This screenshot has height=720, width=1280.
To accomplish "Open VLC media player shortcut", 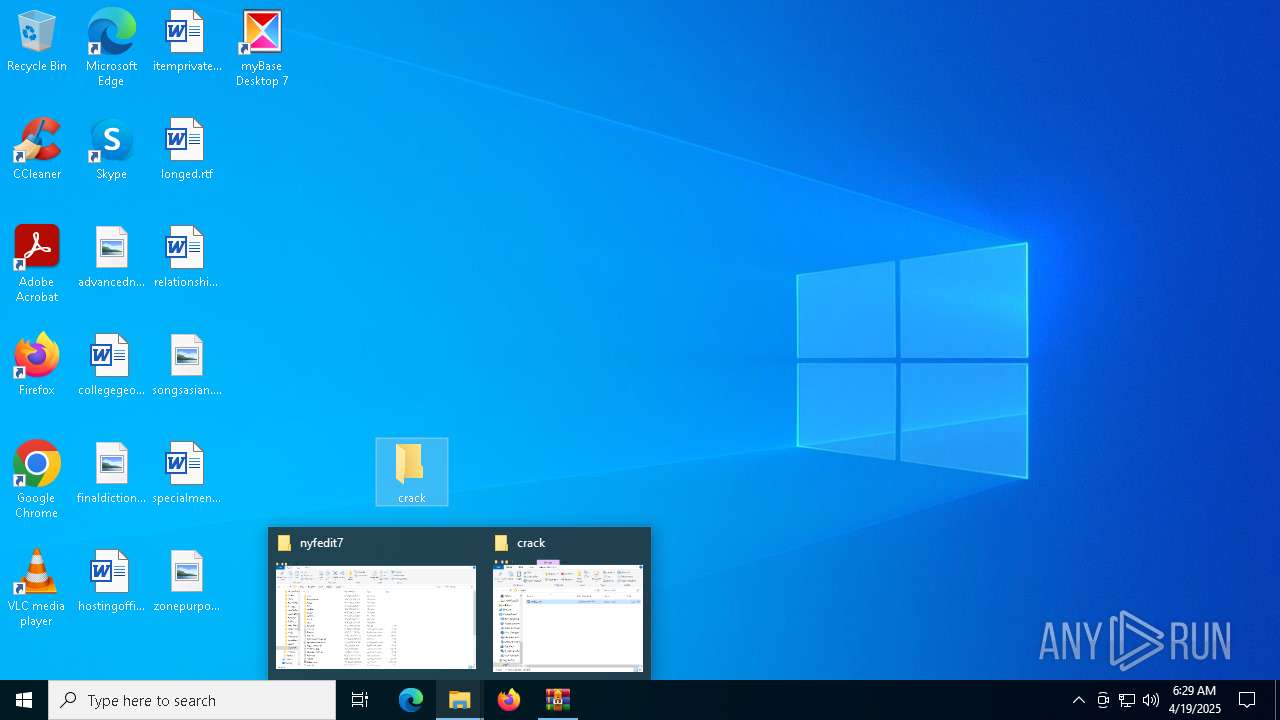I will [x=37, y=588].
